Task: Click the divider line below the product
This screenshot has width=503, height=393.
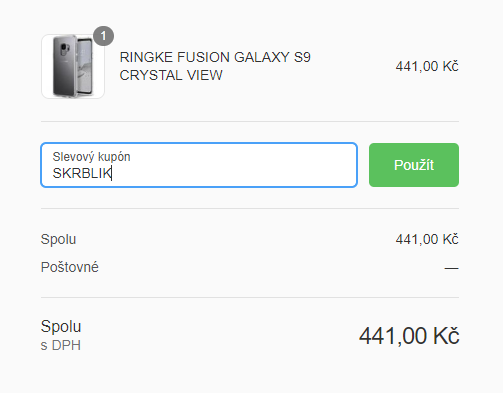Action: (250, 122)
